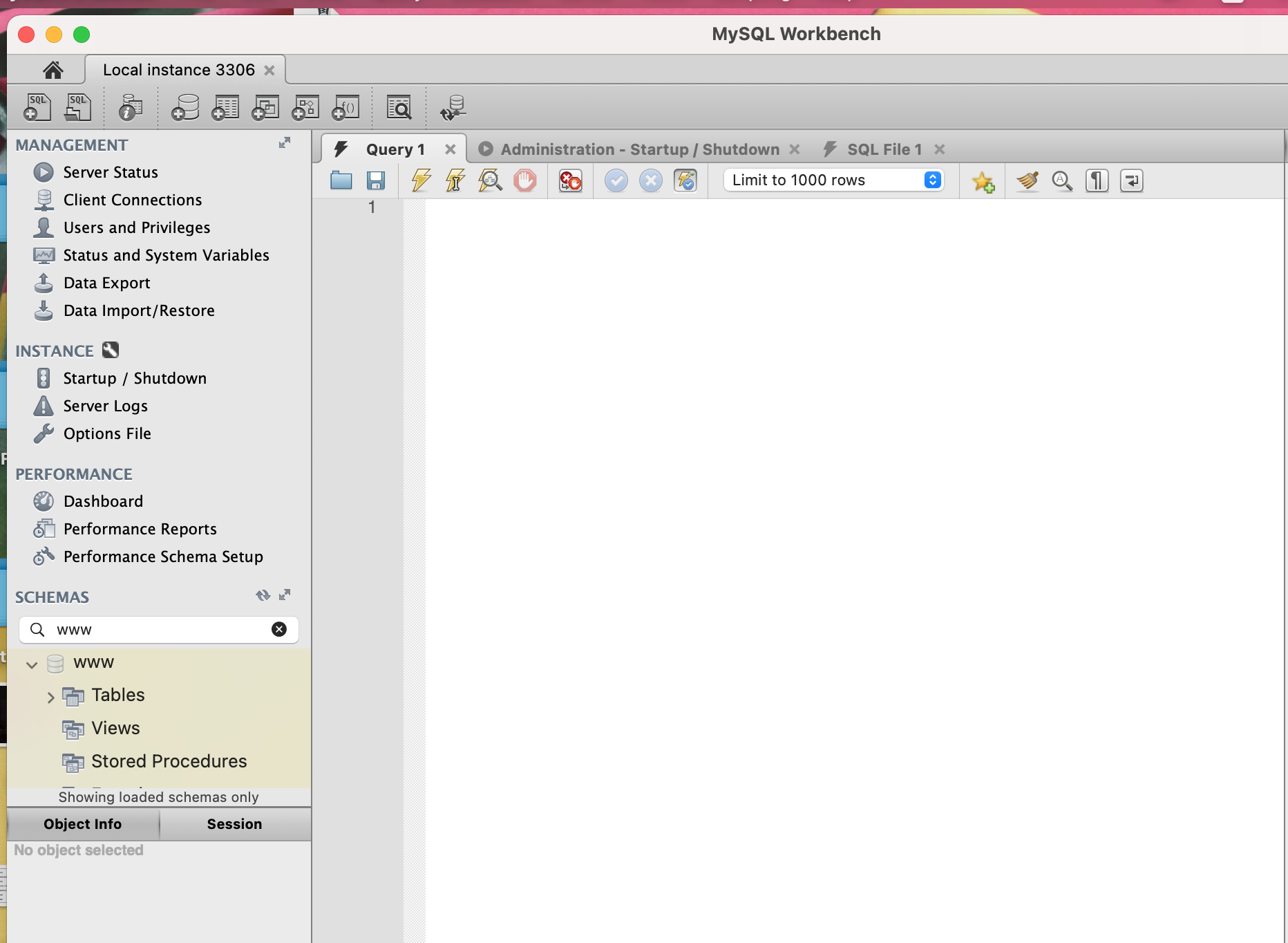1288x943 pixels.
Task: Save the script with floppy icon
Action: pos(376,180)
